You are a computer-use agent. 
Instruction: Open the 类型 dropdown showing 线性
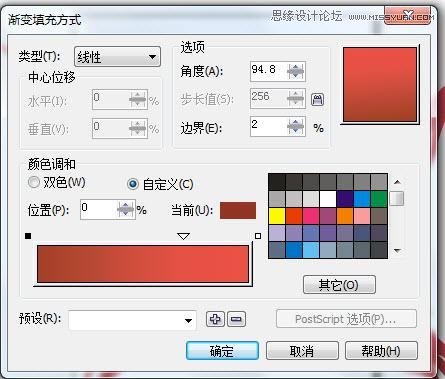point(117,57)
